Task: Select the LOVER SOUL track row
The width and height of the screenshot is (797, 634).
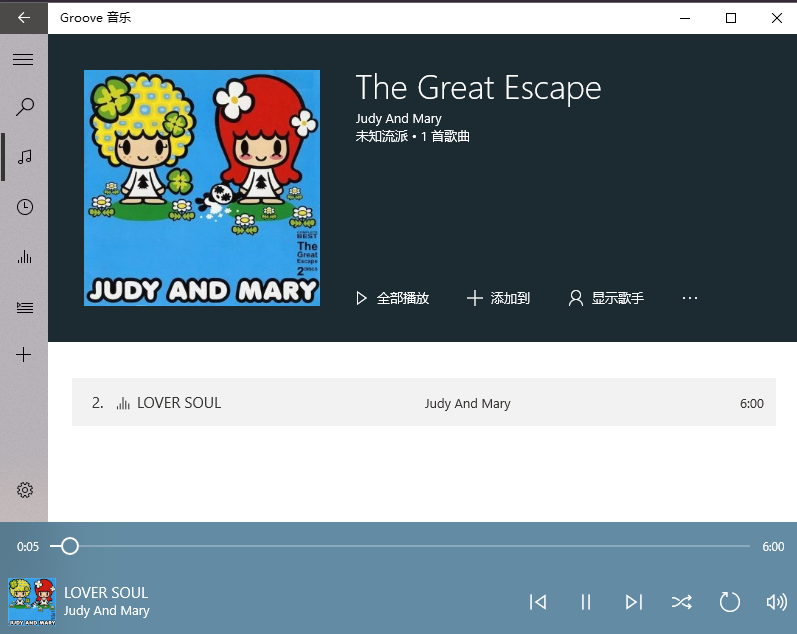Action: click(423, 402)
